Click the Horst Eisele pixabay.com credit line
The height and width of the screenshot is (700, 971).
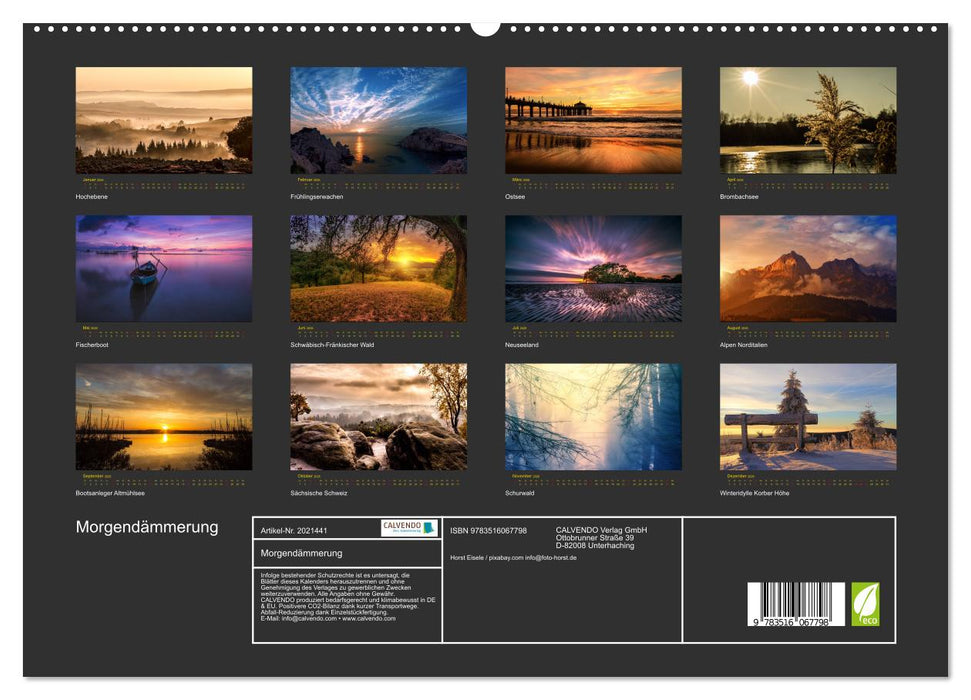pos(513,557)
